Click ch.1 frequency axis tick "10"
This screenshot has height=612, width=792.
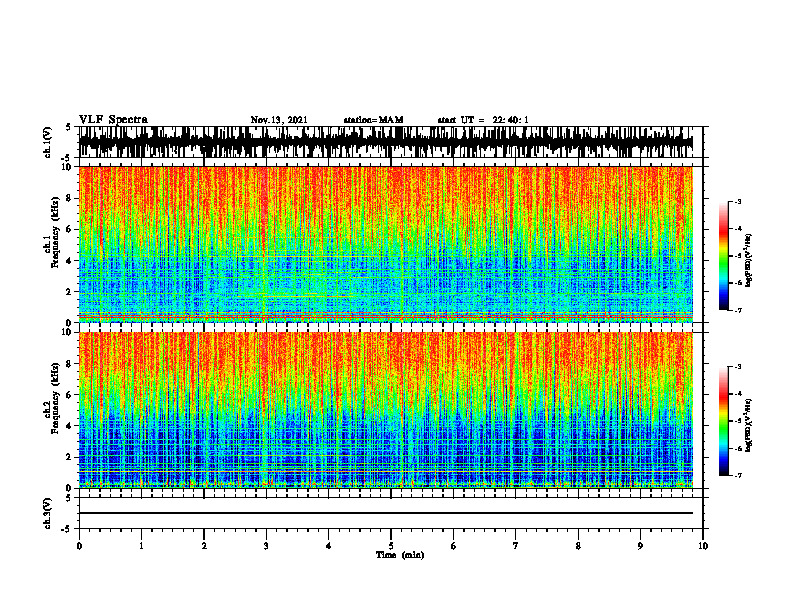[x=67, y=168]
